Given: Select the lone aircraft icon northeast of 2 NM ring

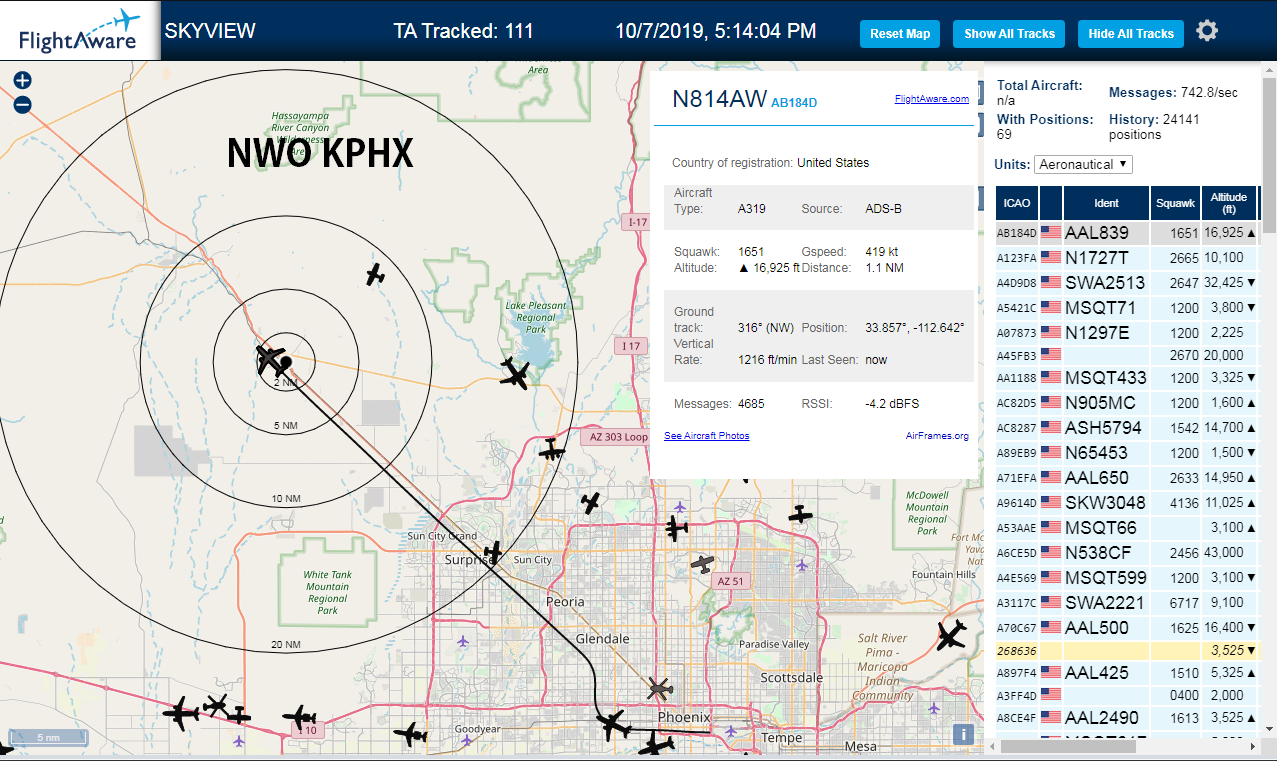Looking at the screenshot, I should [x=375, y=273].
